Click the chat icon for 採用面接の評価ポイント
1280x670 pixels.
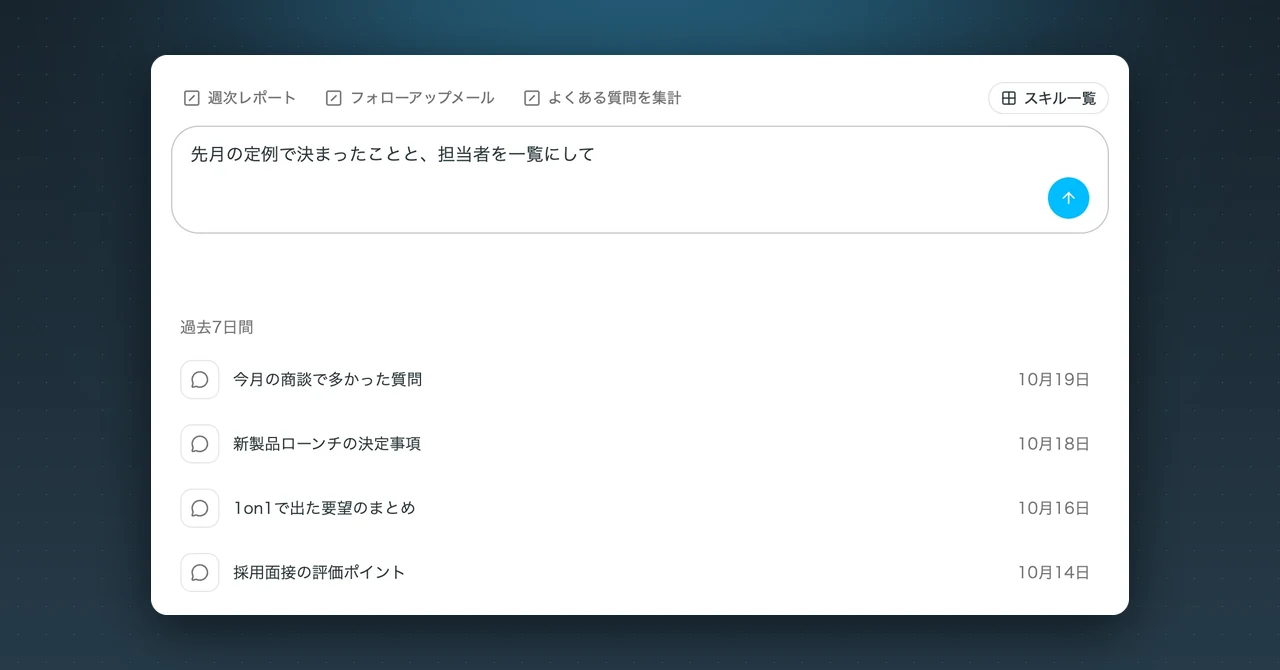(x=200, y=572)
